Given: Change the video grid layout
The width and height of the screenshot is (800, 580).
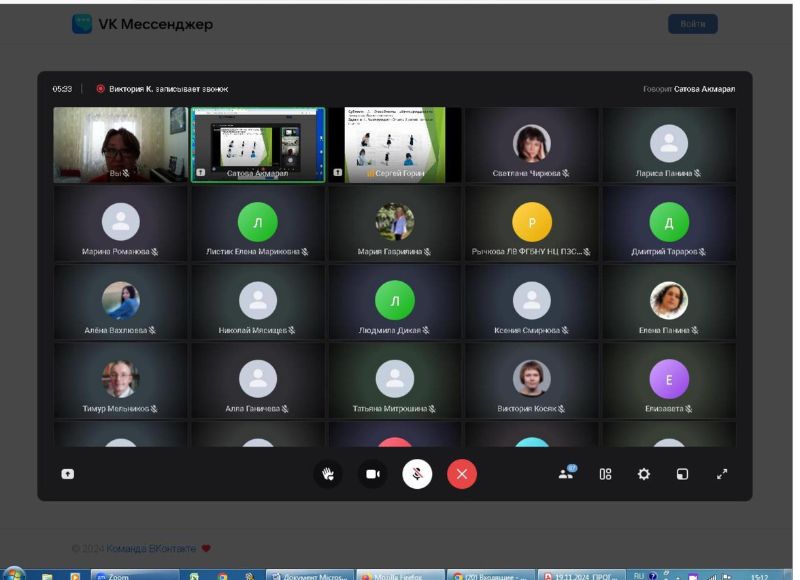Looking at the screenshot, I should coord(605,474).
